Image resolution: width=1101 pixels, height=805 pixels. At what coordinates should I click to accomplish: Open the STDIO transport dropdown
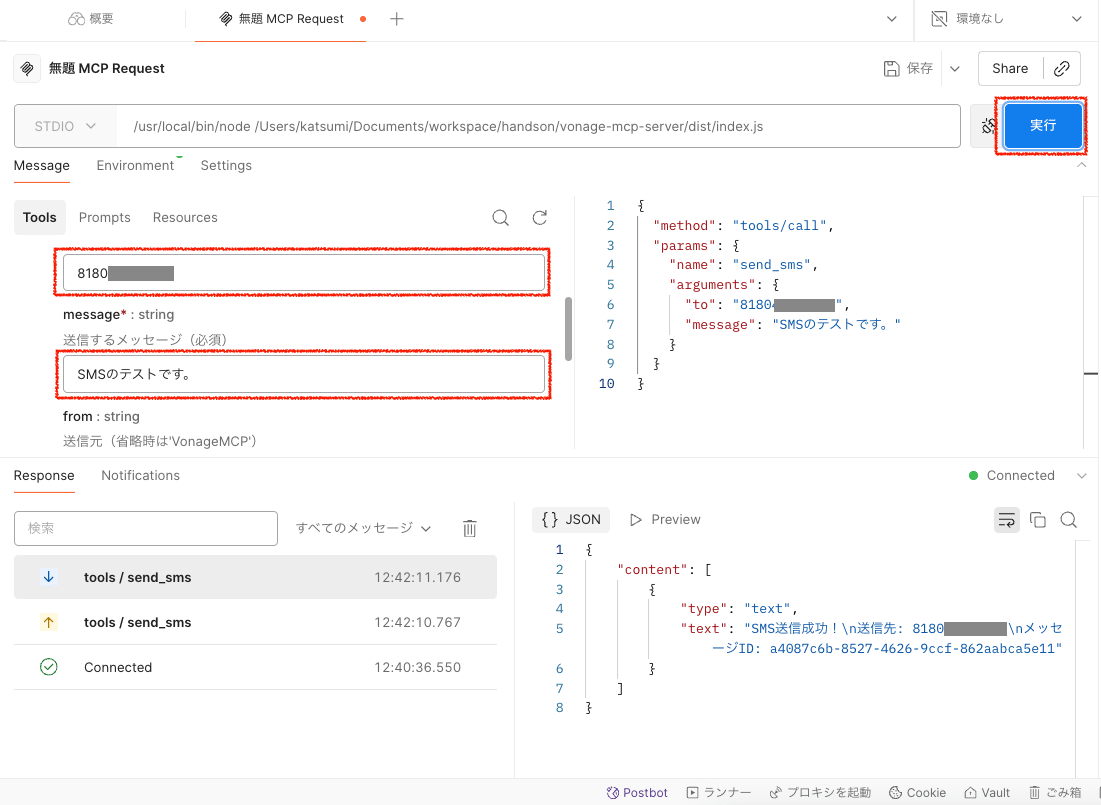coord(65,126)
